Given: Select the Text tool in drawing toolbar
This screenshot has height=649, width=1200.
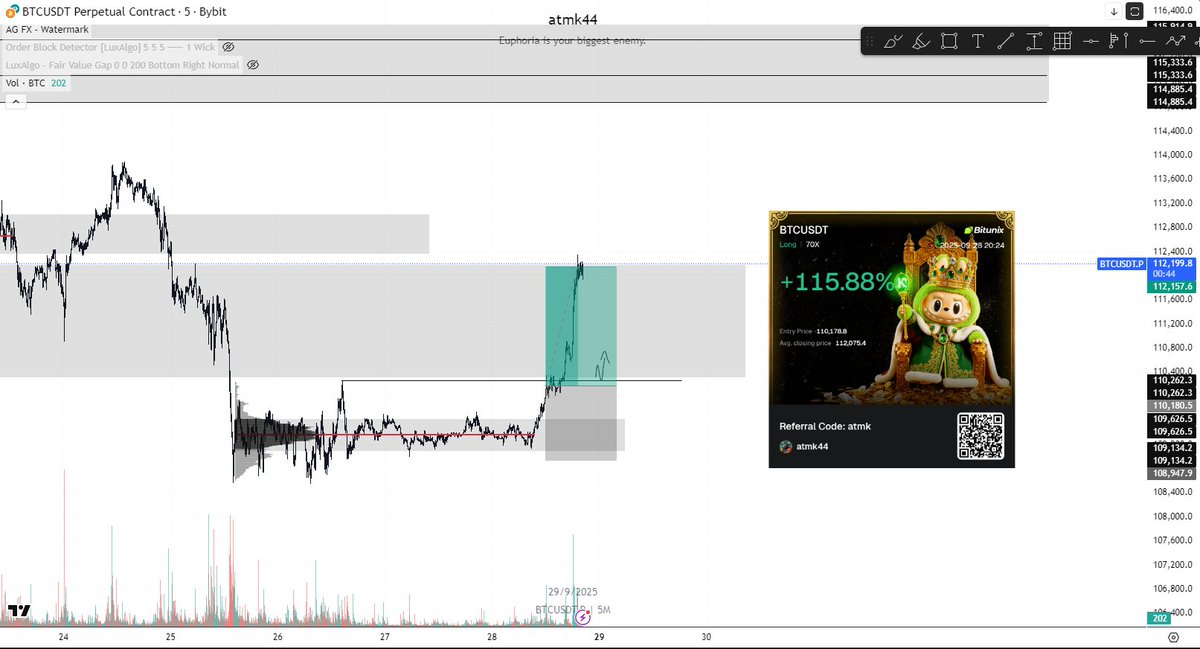Looking at the screenshot, I should coord(977,41).
